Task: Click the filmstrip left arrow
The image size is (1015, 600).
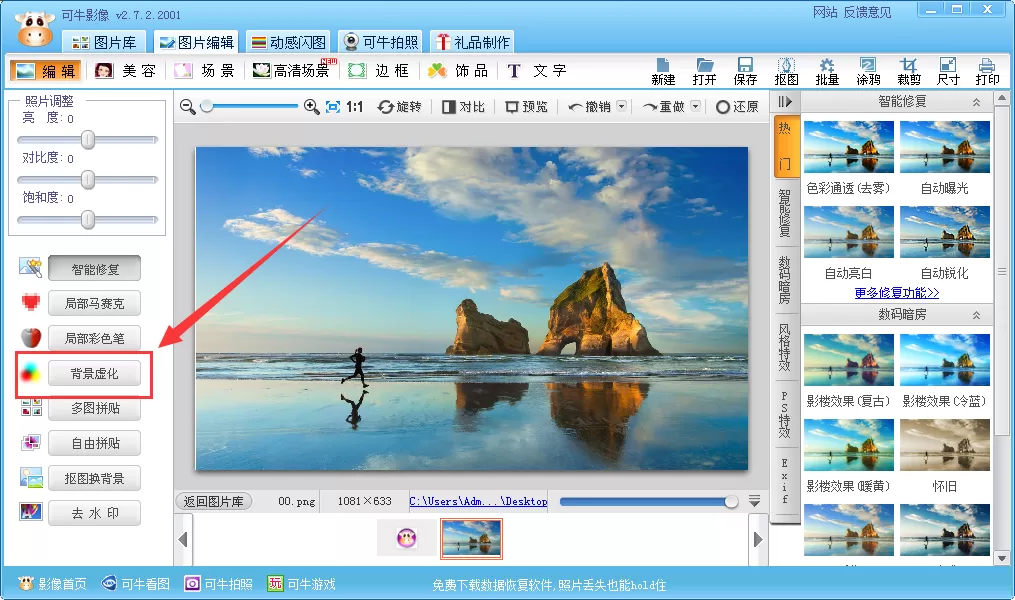Action: (x=183, y=539)
